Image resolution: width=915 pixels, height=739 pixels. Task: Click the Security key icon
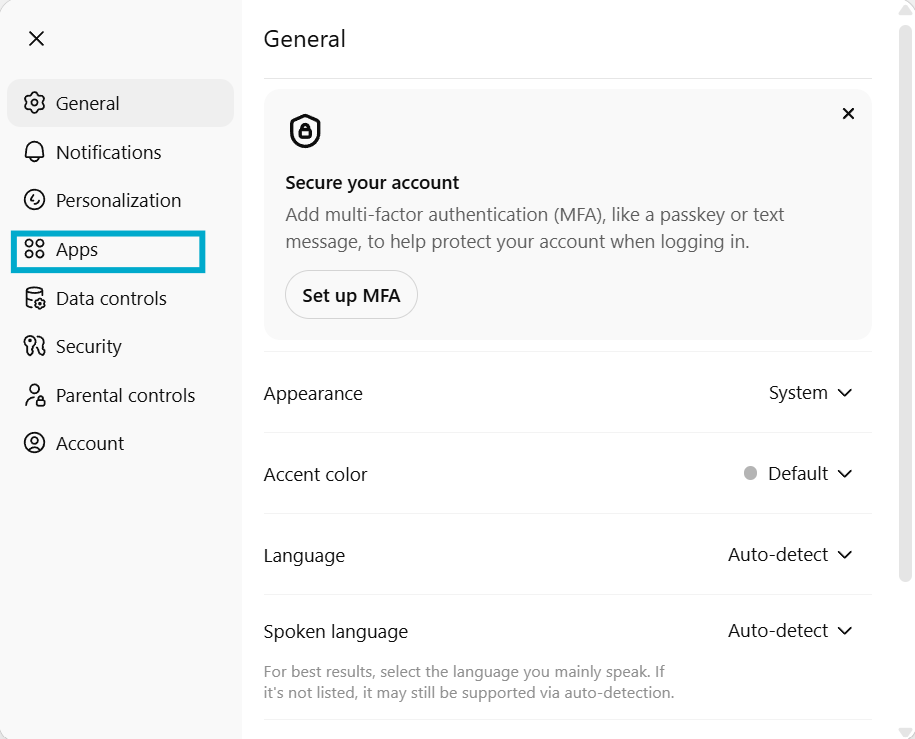click(35, 346)
